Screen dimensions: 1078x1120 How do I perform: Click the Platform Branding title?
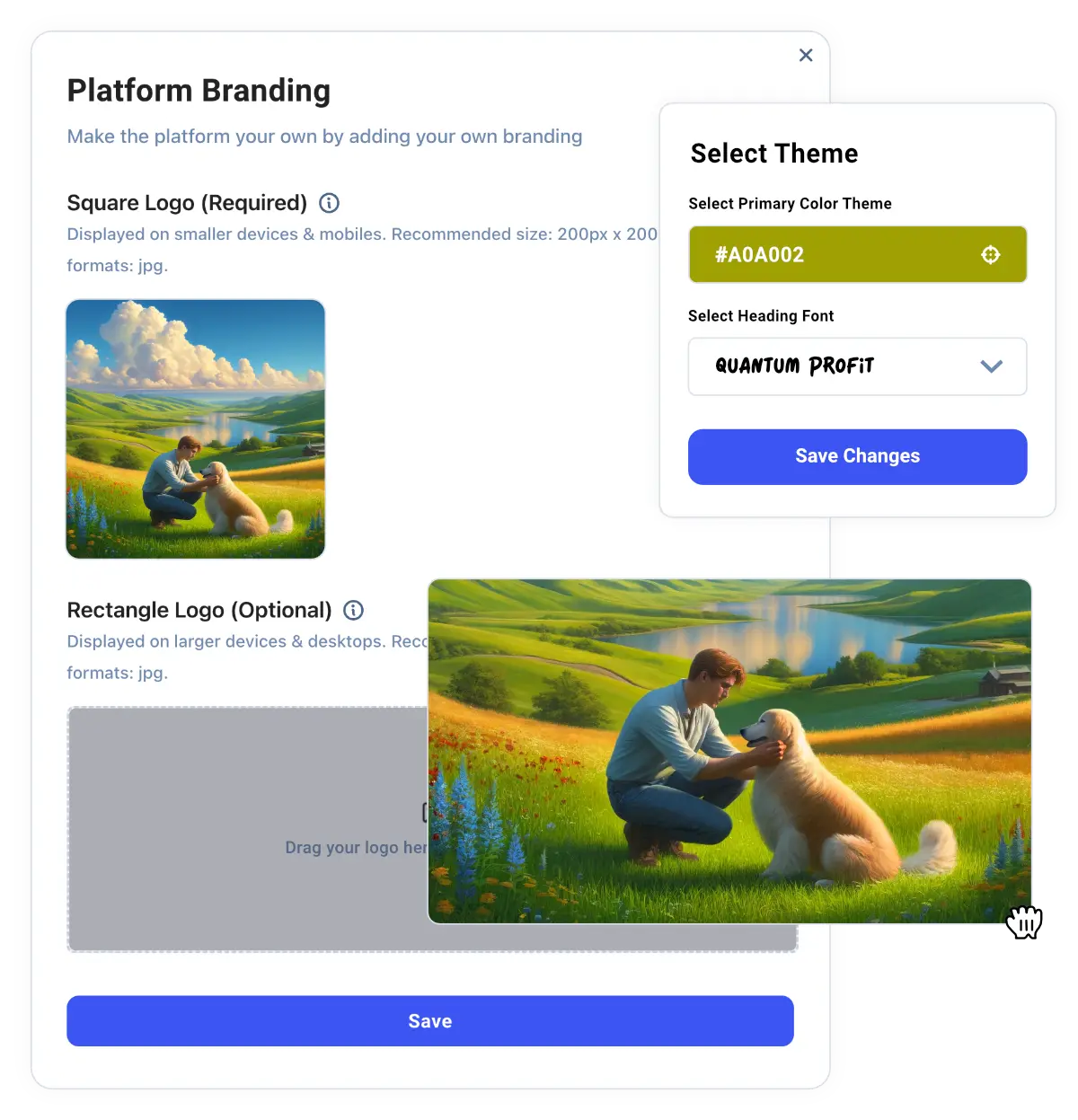pos(199,91)
